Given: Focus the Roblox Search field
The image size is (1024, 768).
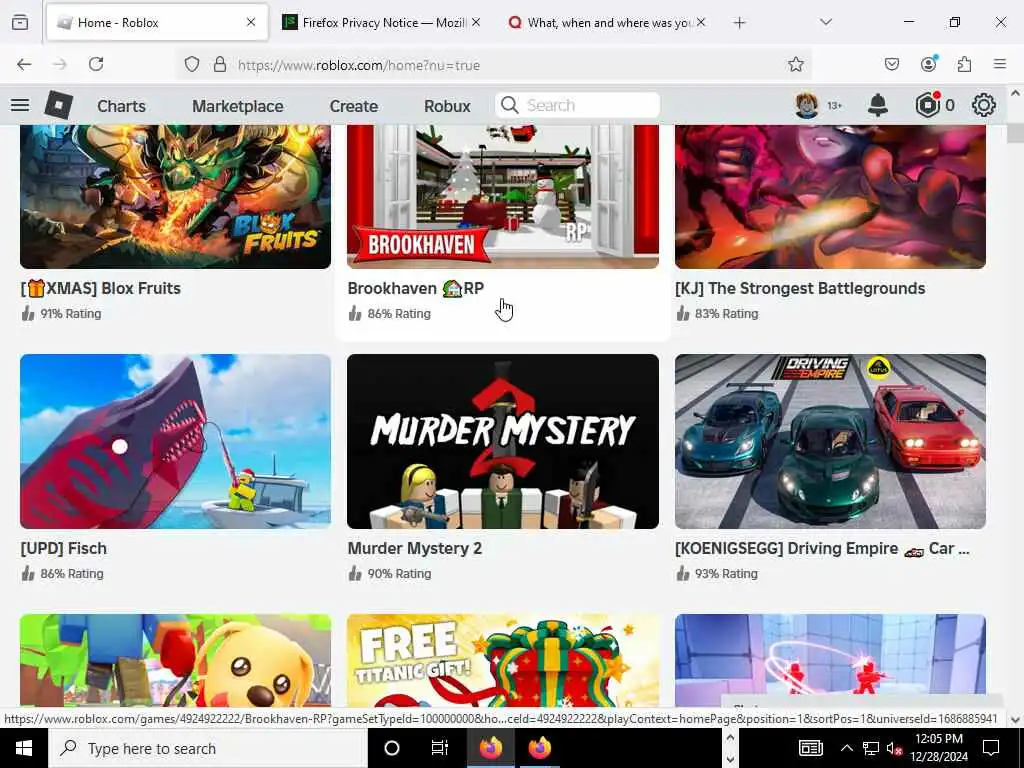Looking at the screenshot, I should [577, 105].
